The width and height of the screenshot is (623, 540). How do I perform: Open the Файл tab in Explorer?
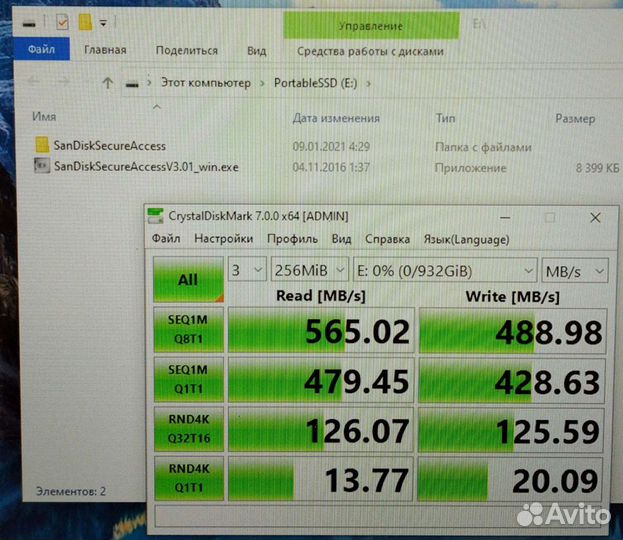click(x=41, y=50)
